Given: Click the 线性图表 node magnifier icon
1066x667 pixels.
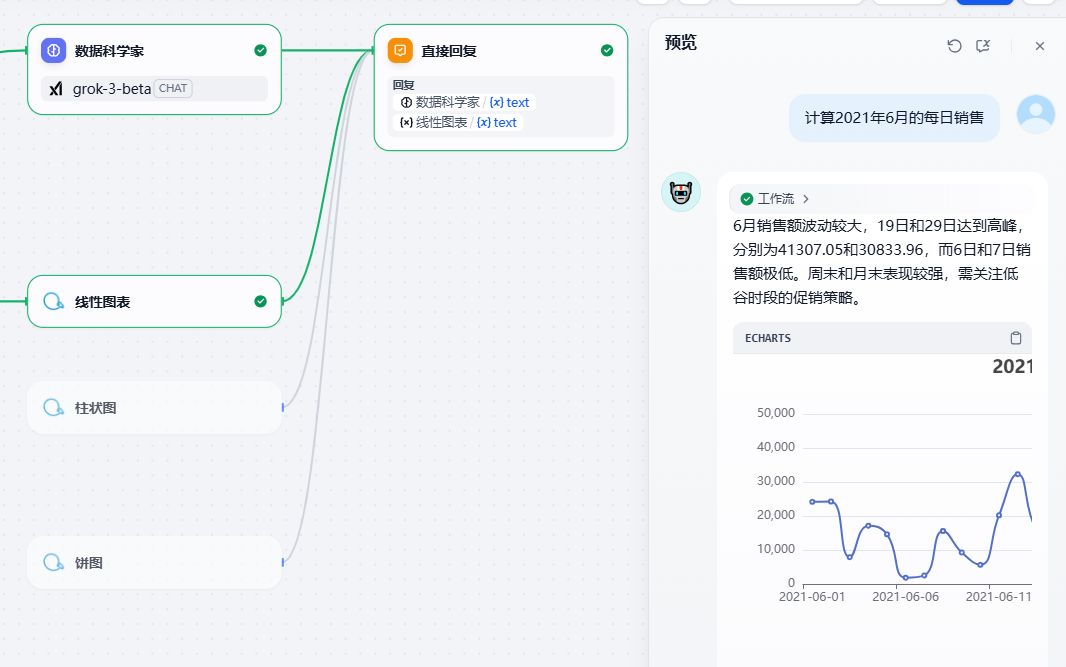Looking at the screenshot, I should (54, 301).
